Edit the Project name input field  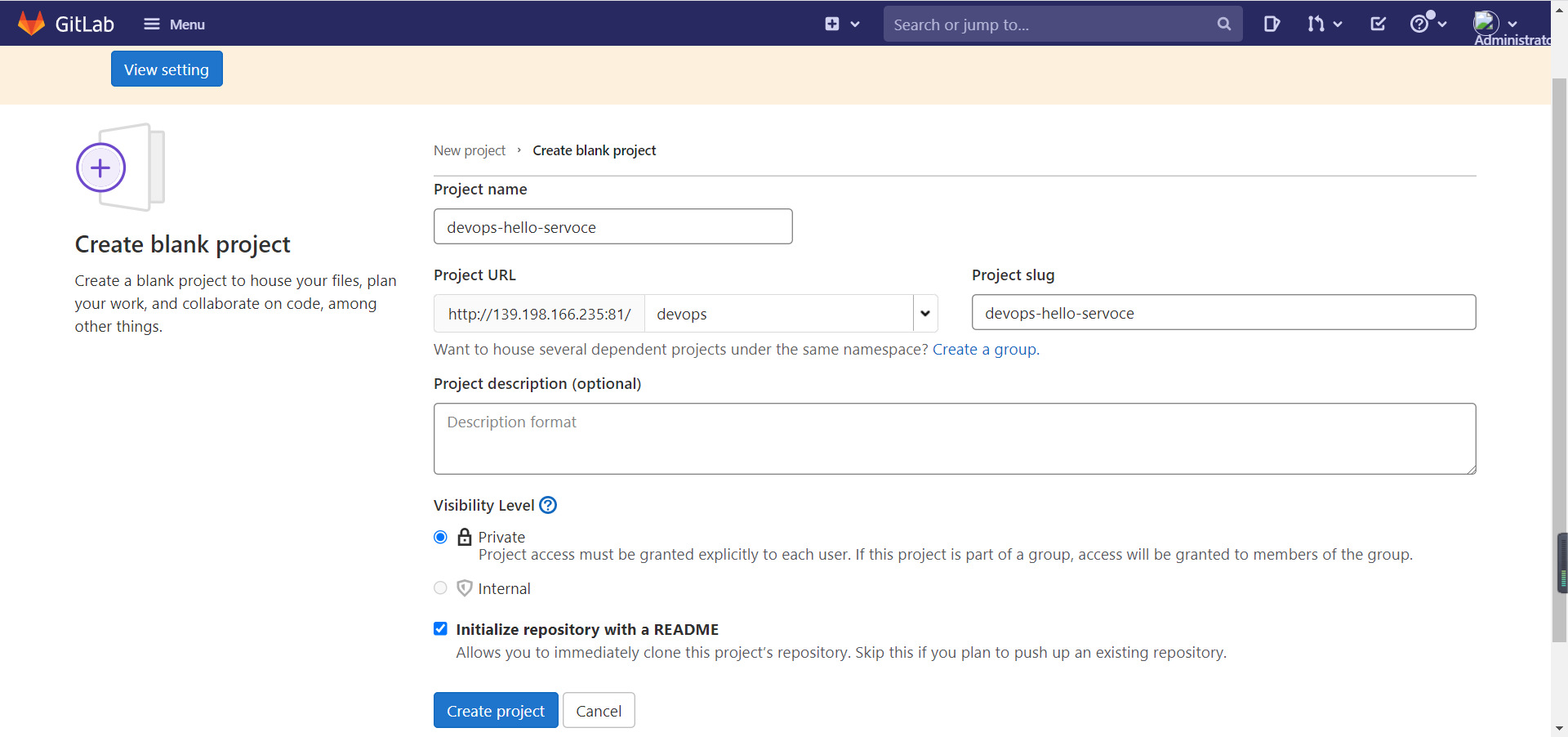613,226
